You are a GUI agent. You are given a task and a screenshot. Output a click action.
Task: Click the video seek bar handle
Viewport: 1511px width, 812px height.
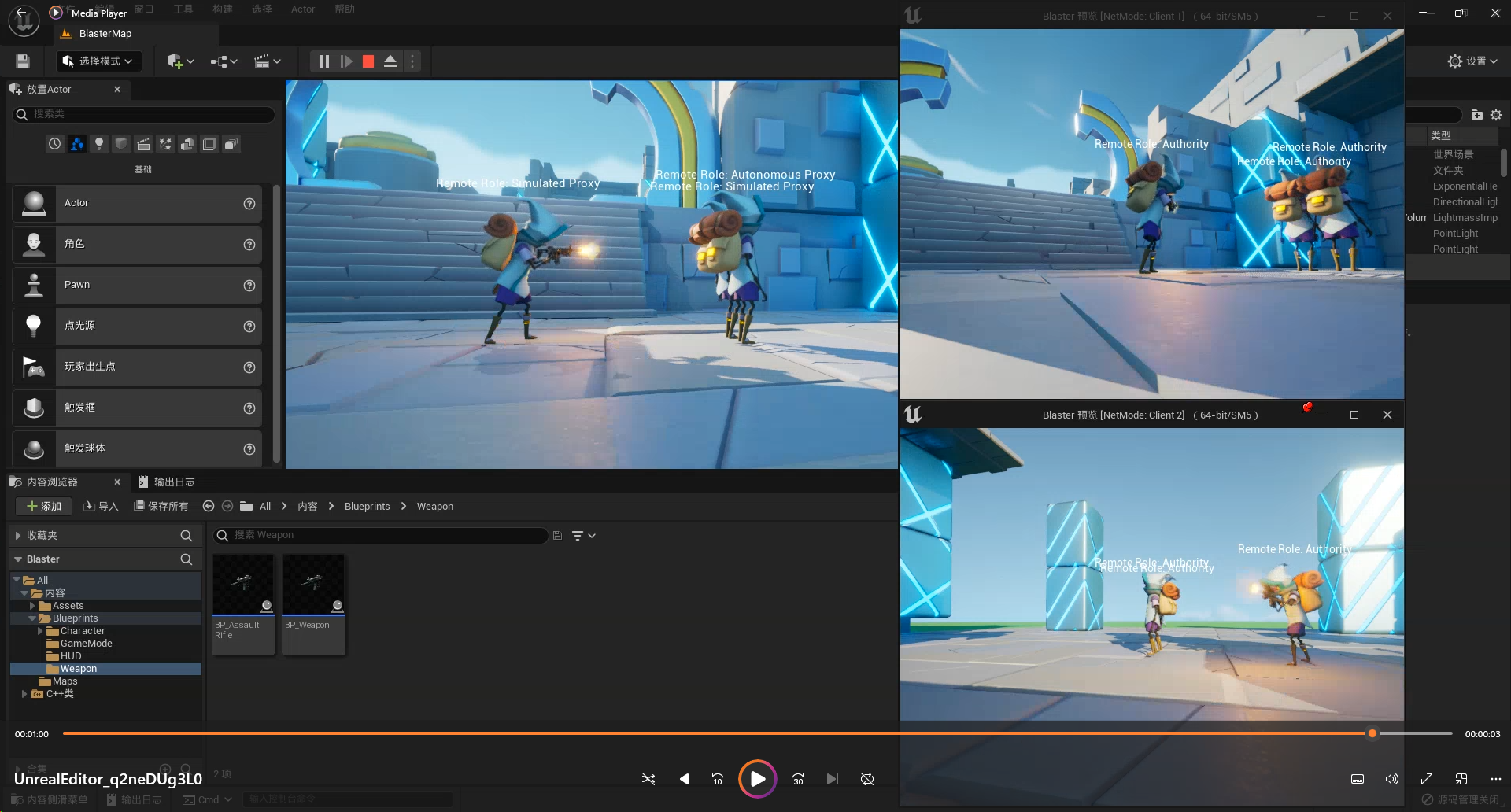click(x=1372, y=733)
